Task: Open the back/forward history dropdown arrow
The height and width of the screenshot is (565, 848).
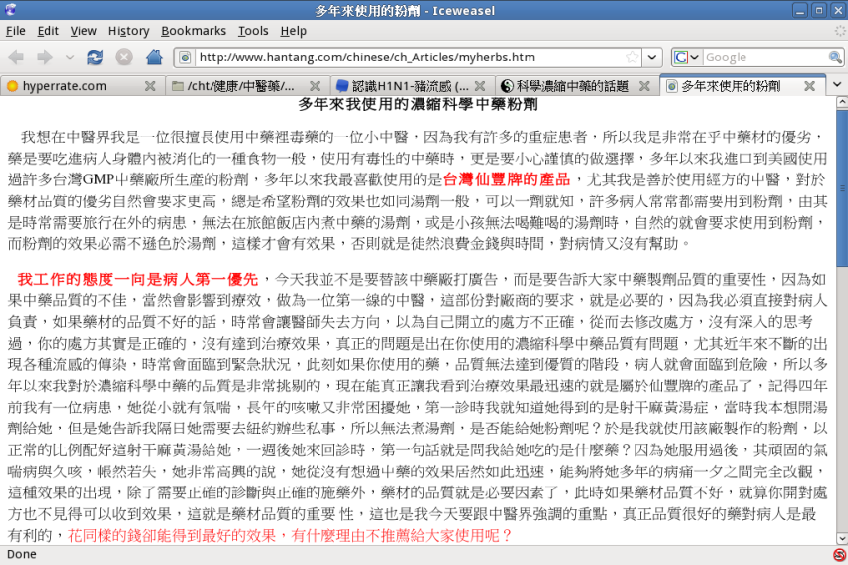Action: [69, 57]
